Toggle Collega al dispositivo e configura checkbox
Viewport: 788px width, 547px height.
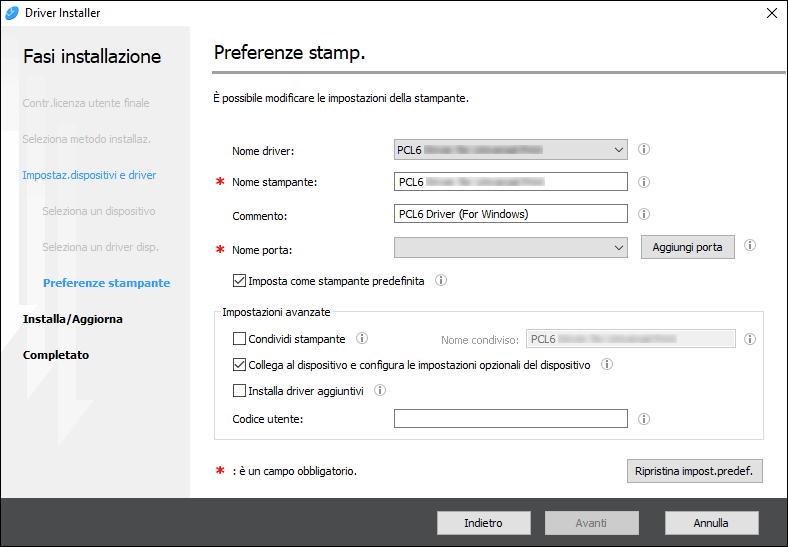tap(239, 365)
